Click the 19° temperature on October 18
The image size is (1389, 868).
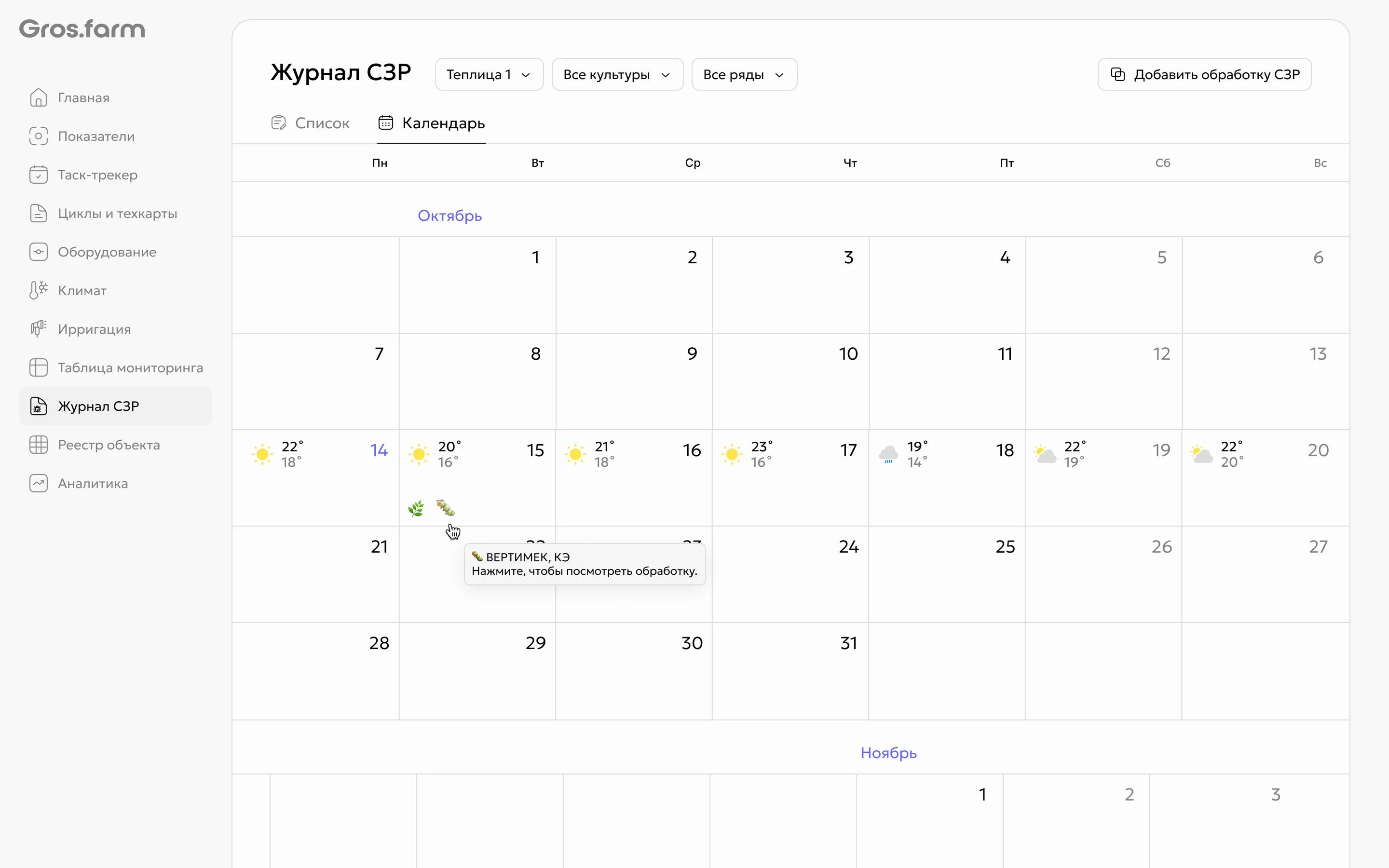(917, 446)
